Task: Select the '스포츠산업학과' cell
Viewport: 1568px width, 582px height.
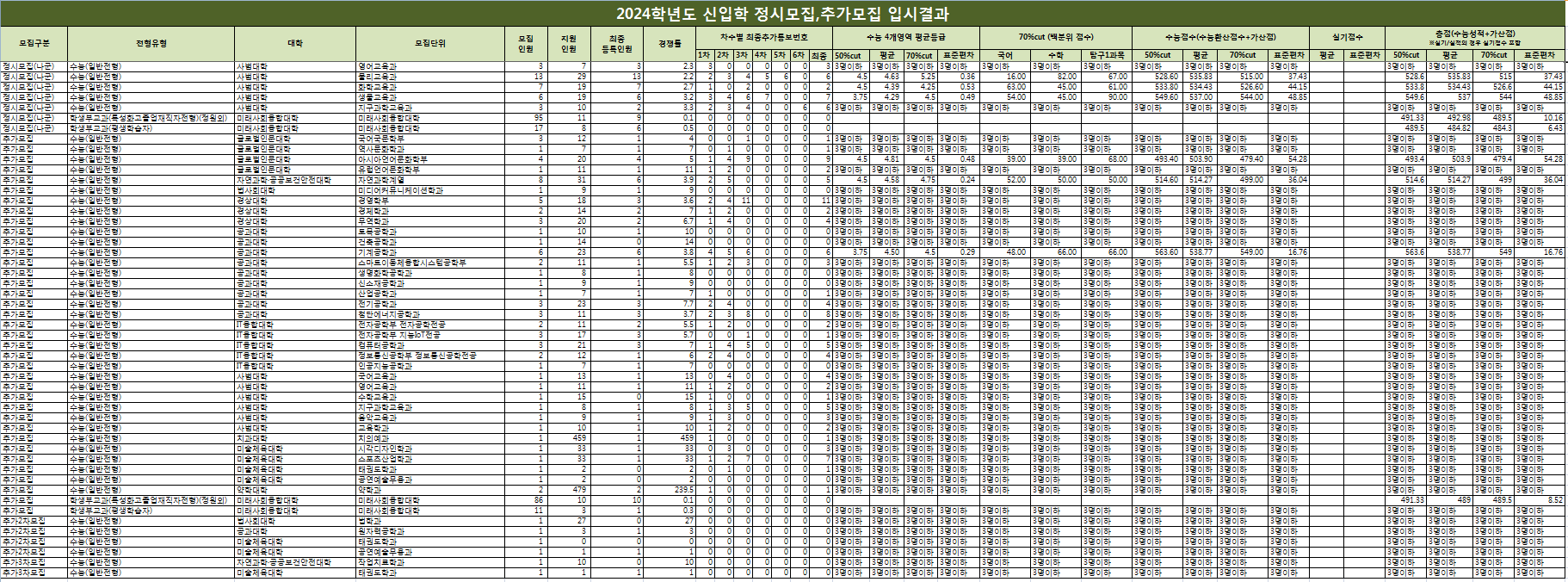Action: (430, 459)
